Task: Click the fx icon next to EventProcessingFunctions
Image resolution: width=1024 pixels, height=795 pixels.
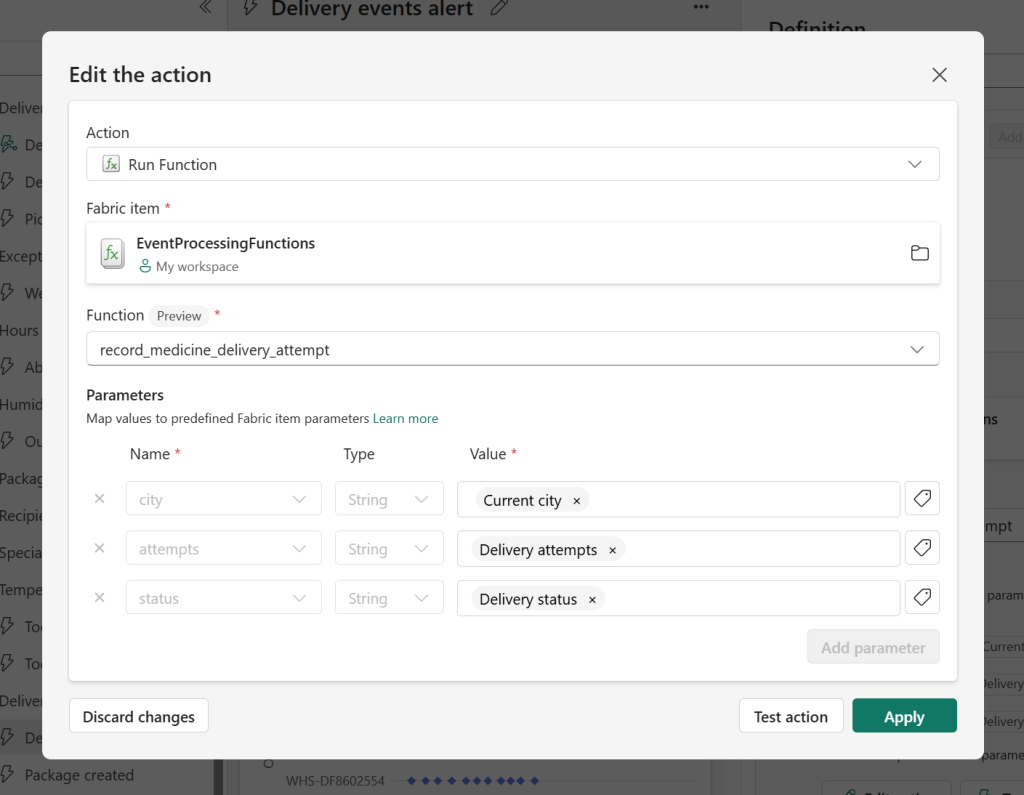Action: point(112,253)
